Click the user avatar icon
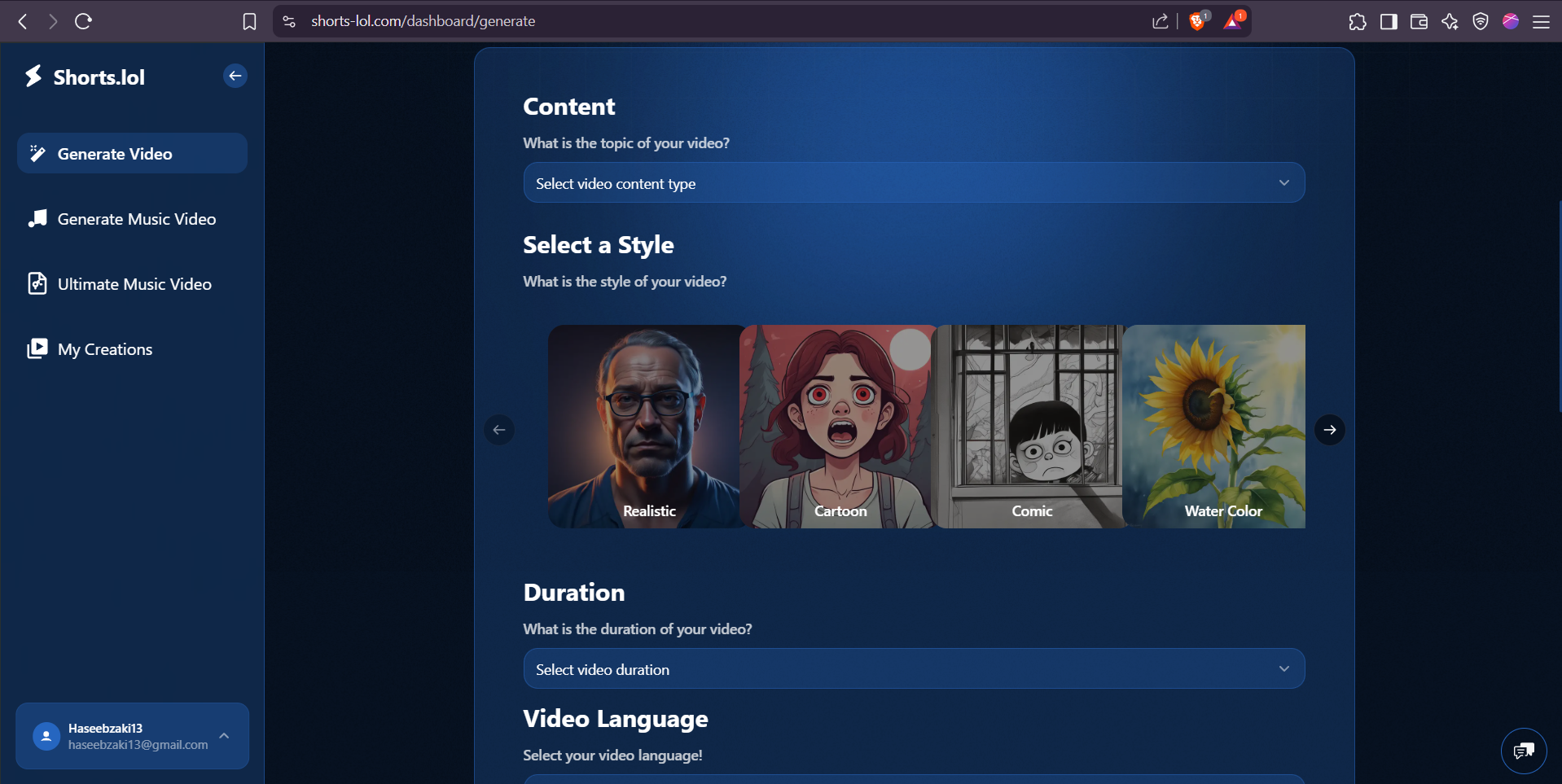Screen dimensions: 1562x784 click(x=46, y=736)
